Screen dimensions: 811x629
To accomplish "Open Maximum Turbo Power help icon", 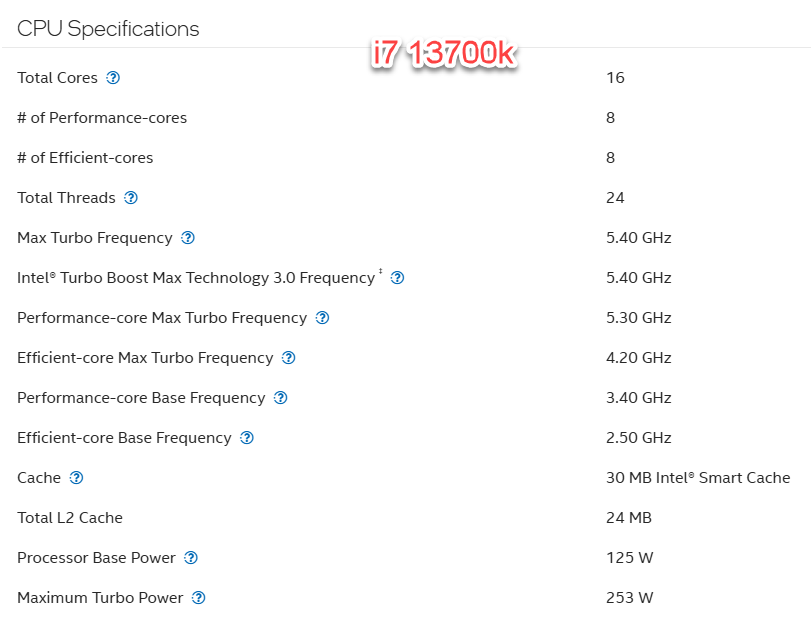I will (x=198, y=598).
